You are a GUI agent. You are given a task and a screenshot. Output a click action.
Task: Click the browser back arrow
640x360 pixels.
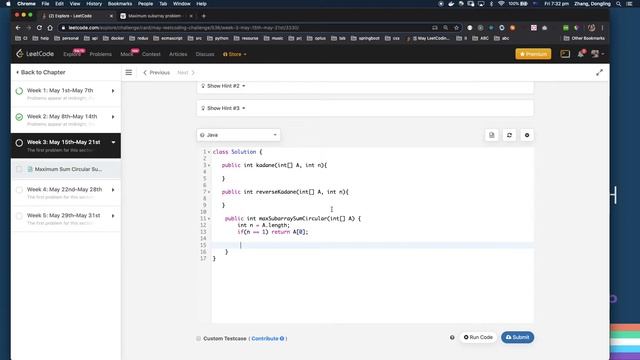pyautogui.click(x=18, y=28)
